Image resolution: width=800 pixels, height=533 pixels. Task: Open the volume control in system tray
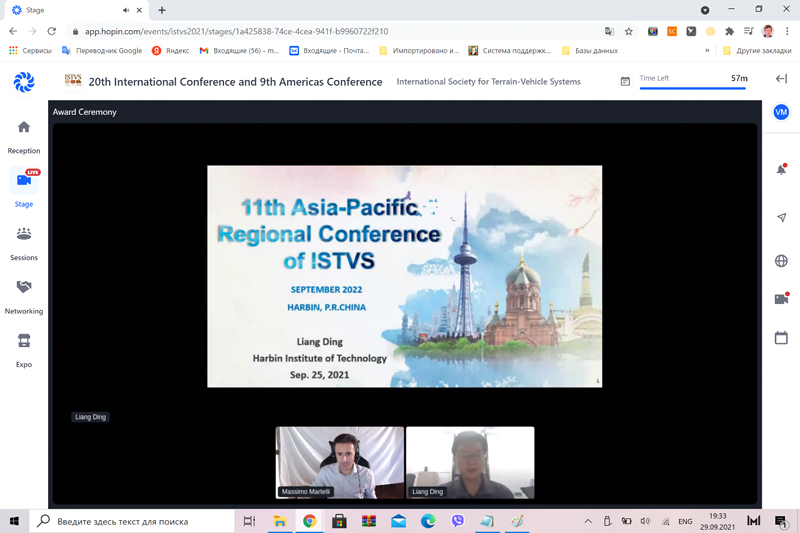click(x=645, y=521)
